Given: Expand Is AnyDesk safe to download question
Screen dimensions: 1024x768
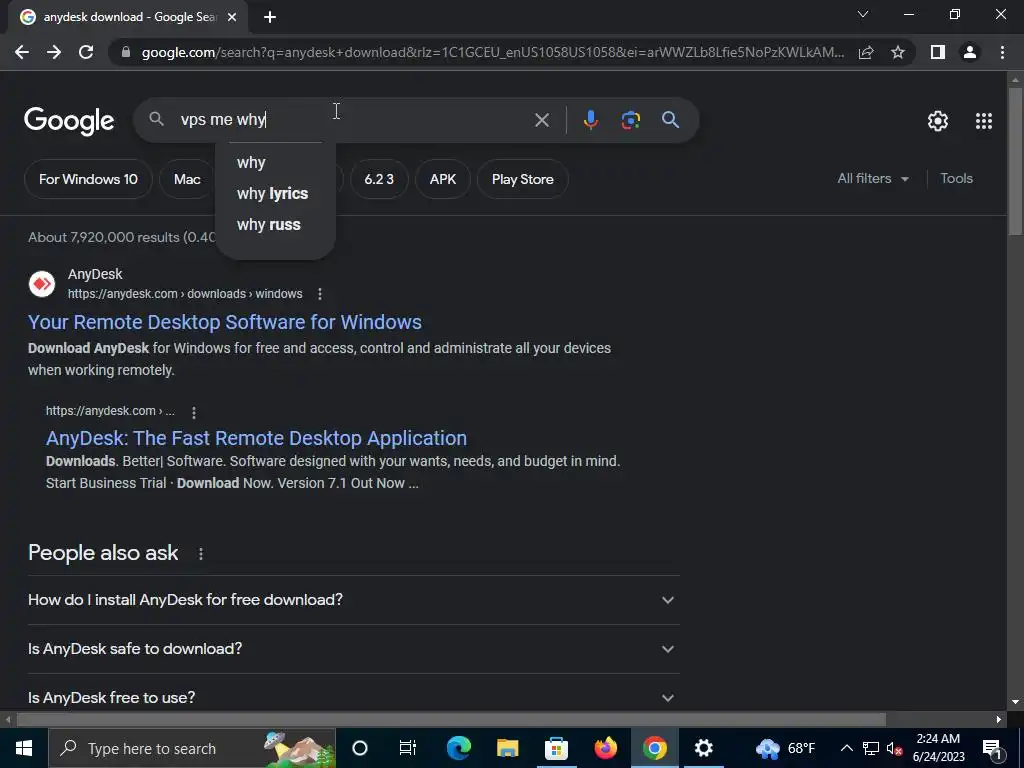Looking at the screenshot, I should [x=353, y=648].
